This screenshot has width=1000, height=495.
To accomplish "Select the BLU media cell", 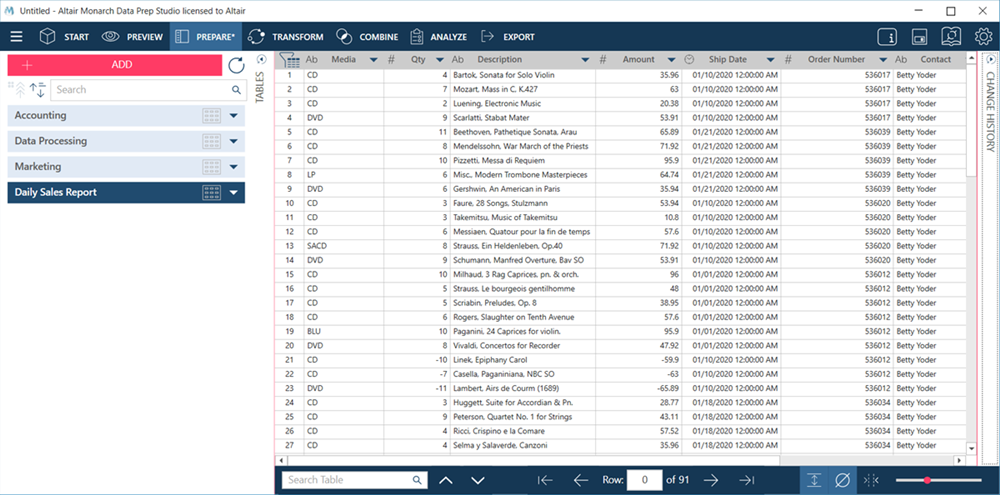I will click(x=344, y=331).
